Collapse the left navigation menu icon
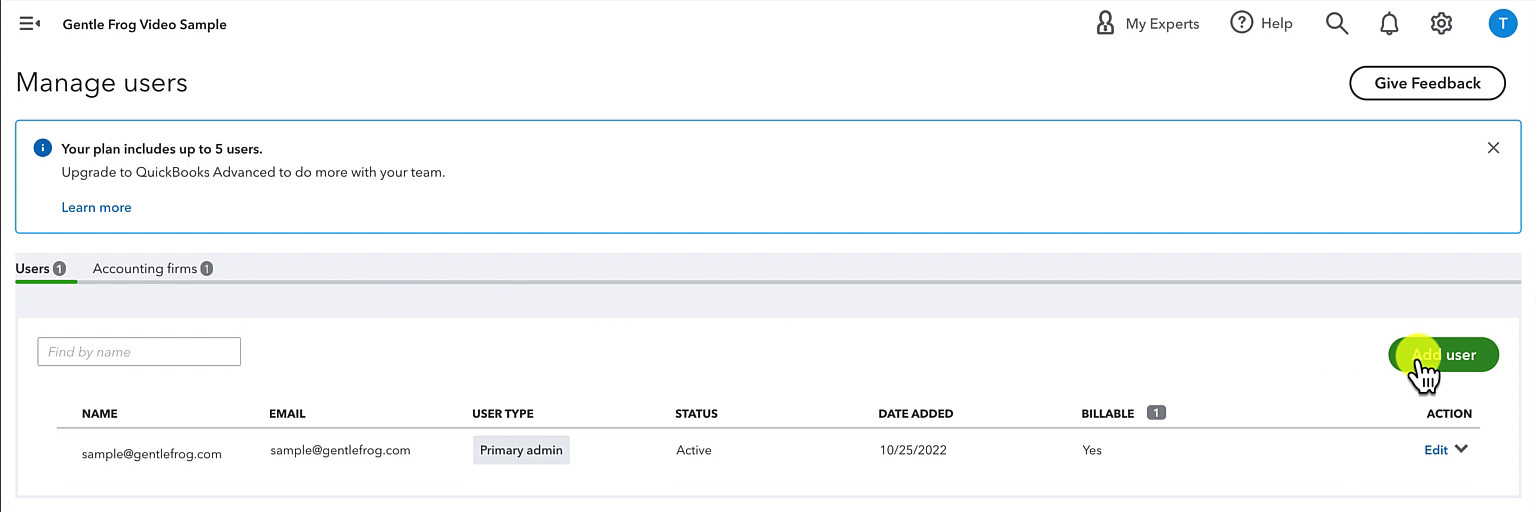The width and height of the screenshot is (1536, 512). tap(29, 23)
